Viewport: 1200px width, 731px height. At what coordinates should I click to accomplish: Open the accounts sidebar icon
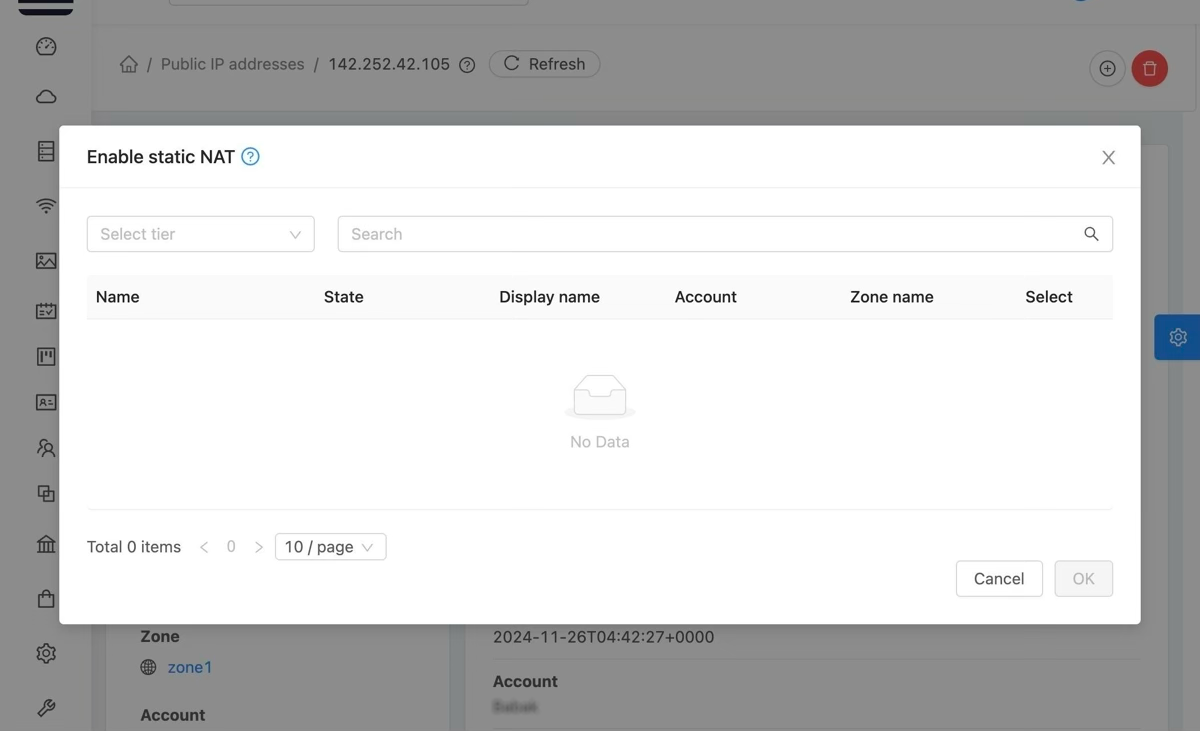46,448
